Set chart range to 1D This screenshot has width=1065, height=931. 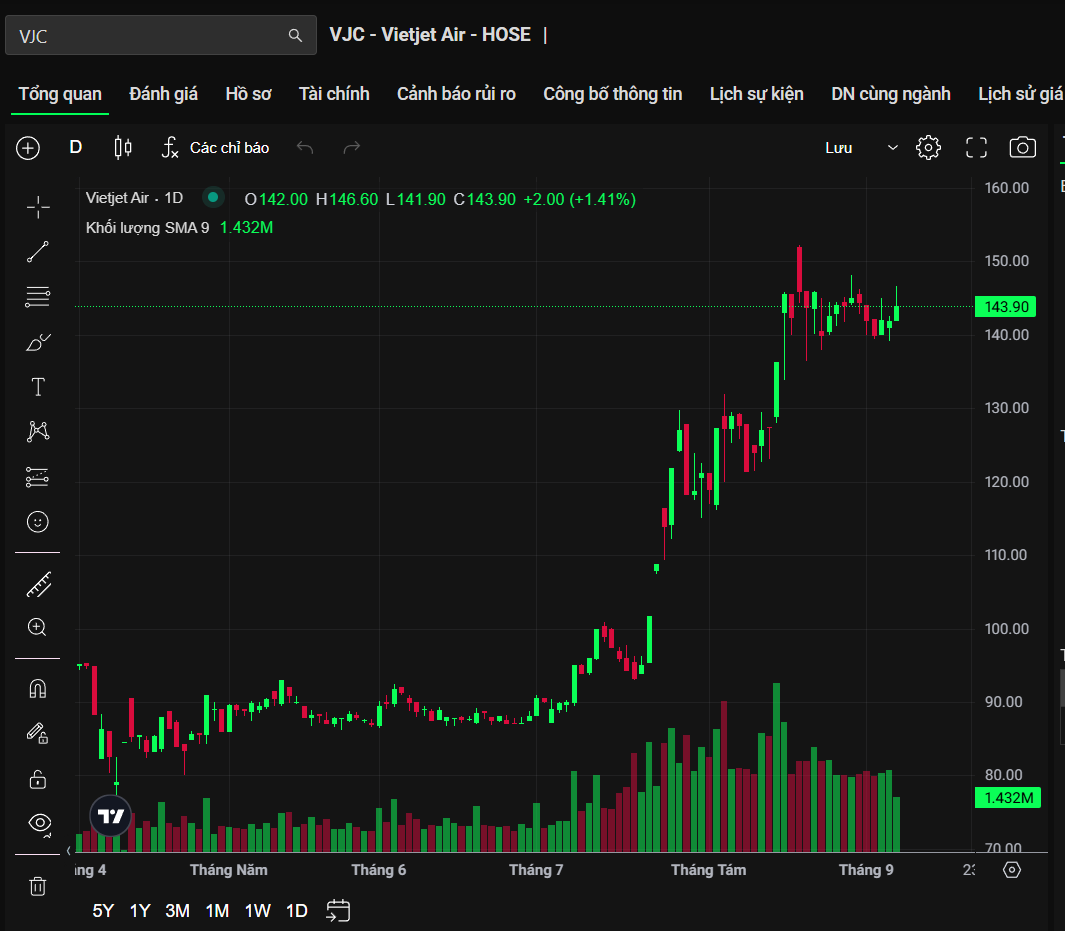coord(297,911)
